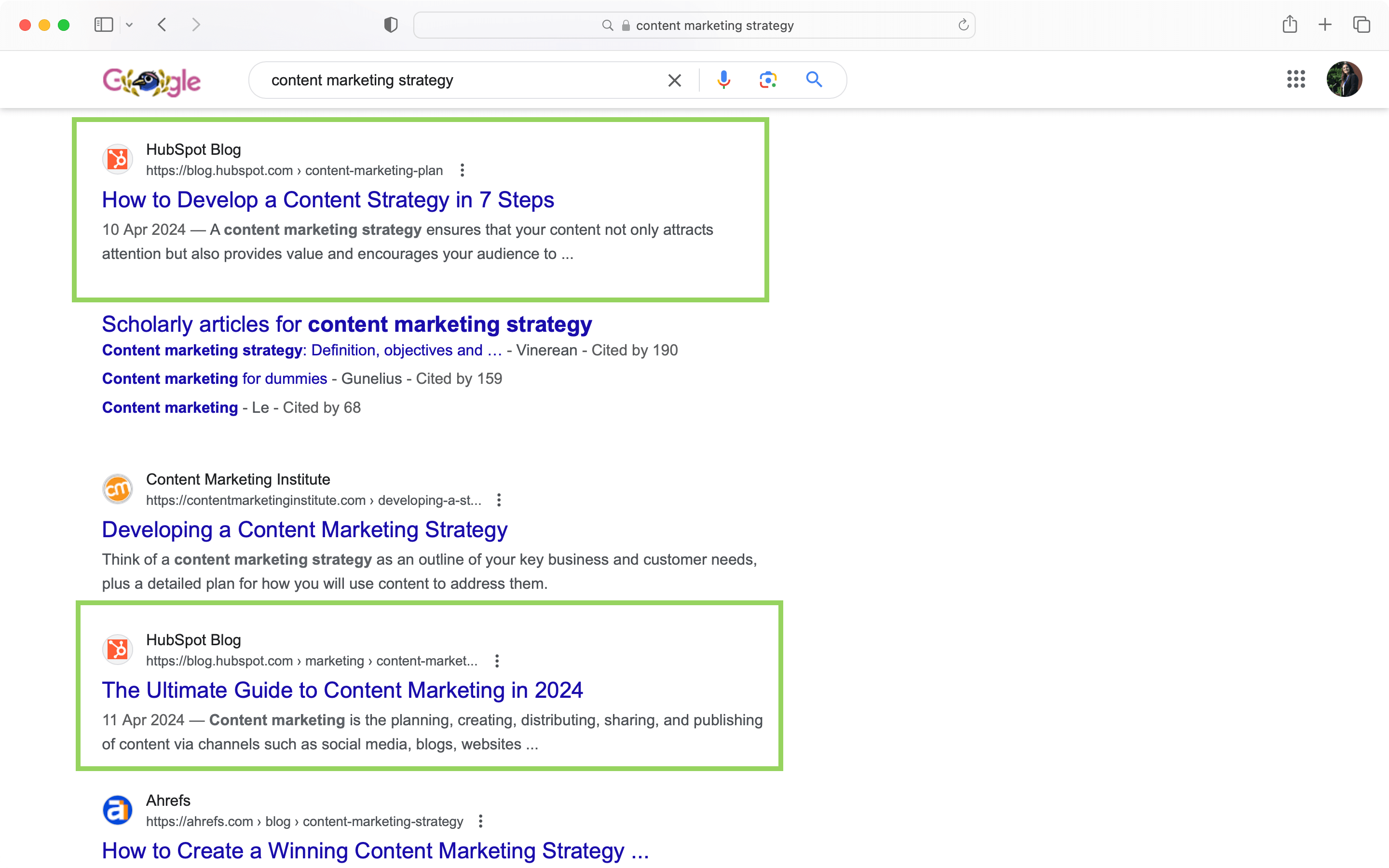Open more options for Ultimate Guide result
Viewport: 1389px width, 868px height.
point(497,661)
